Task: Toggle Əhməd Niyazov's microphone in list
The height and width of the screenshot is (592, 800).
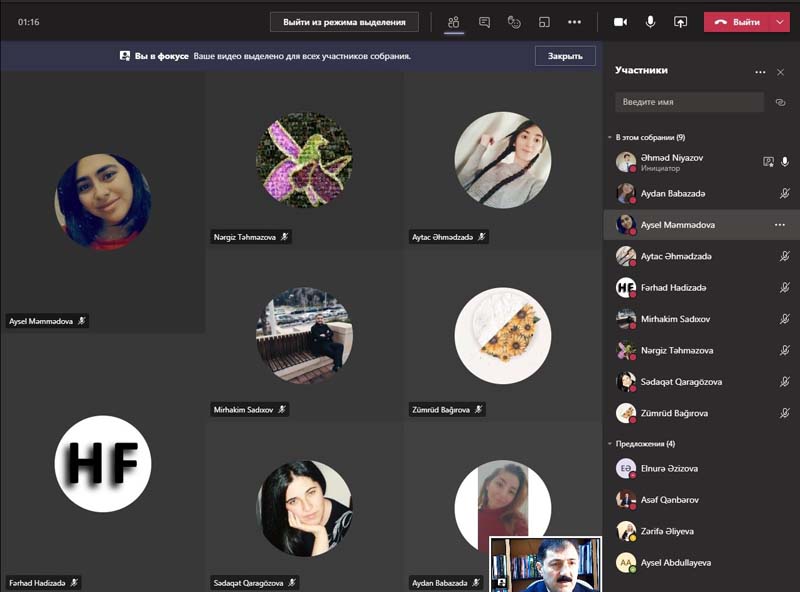Action: point(785,161)
